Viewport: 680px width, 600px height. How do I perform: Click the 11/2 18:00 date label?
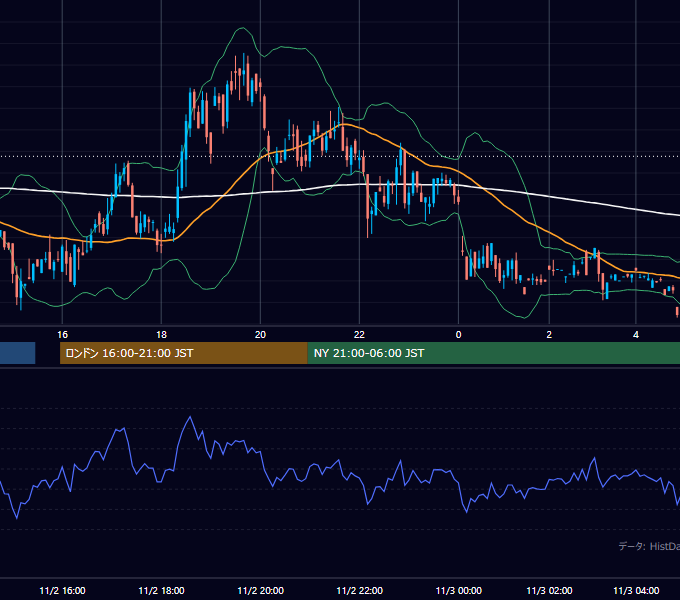click(161, 590)
